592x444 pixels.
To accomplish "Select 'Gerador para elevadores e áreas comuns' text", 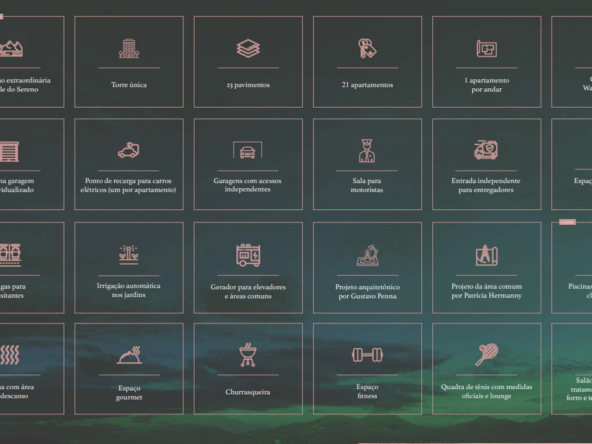I will [x=248, y=291].
